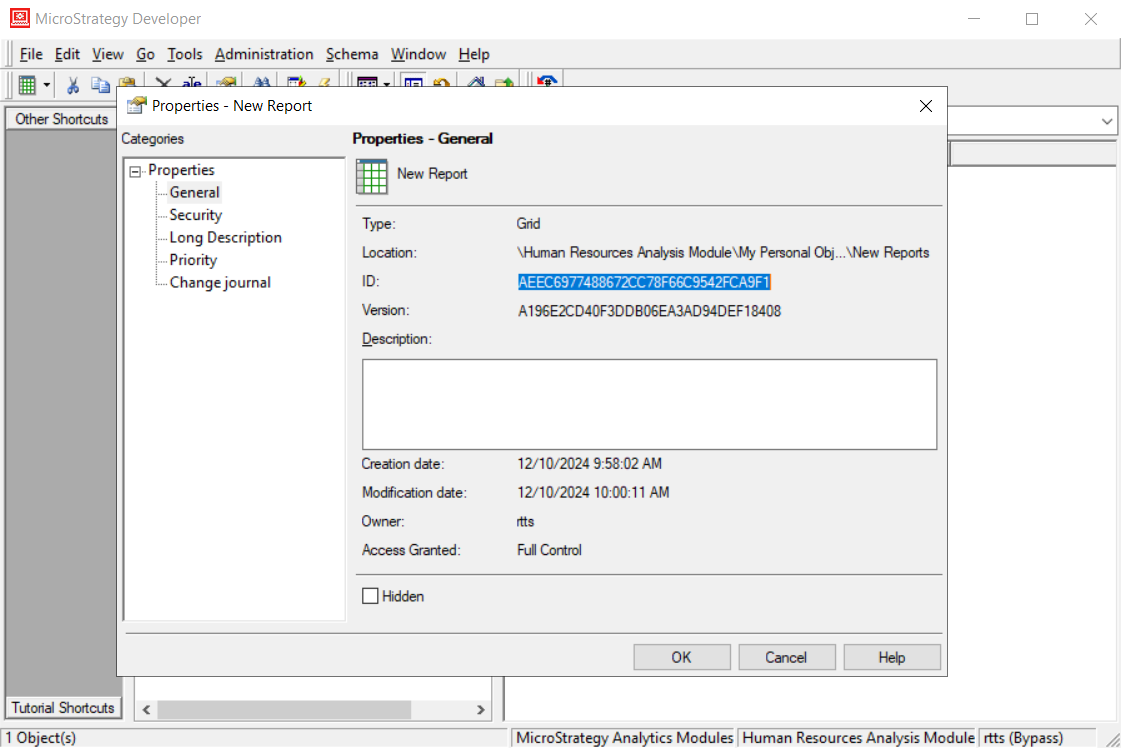Click inside the Description text box
Viewport: 1121px width, 748px height.
(x=649, y=404)
